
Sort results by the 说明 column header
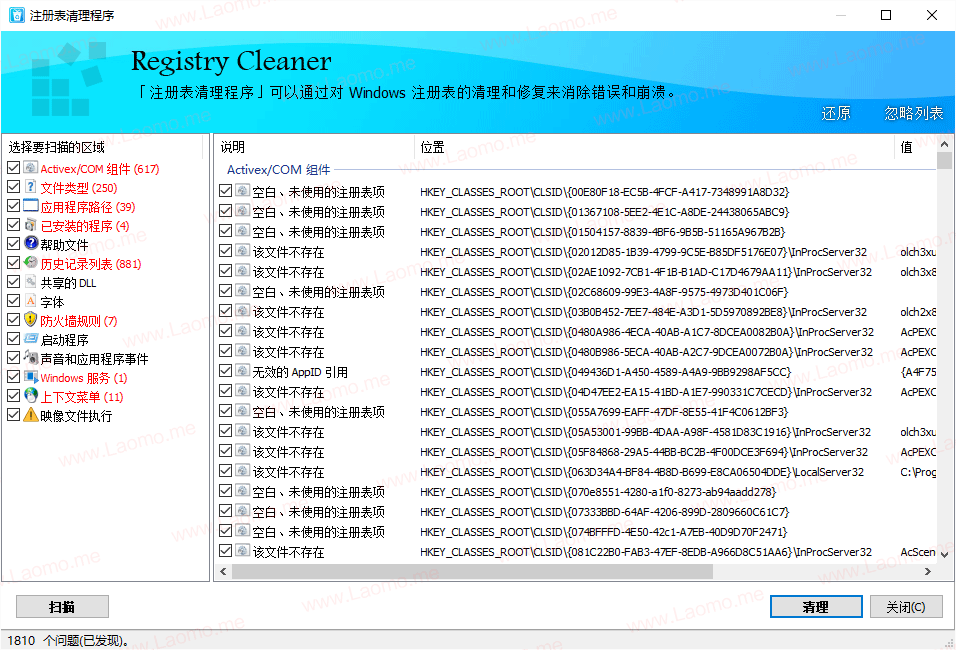pyautogui.click(x=314, y=147)
